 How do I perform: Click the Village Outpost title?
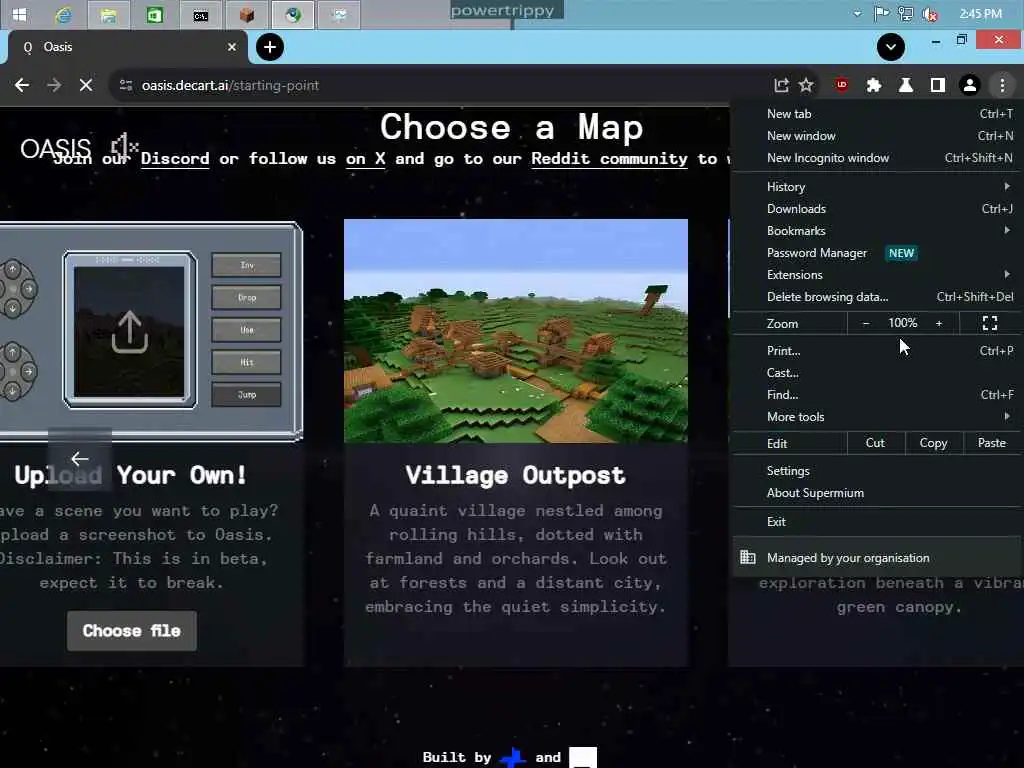[x=515, y=475]
